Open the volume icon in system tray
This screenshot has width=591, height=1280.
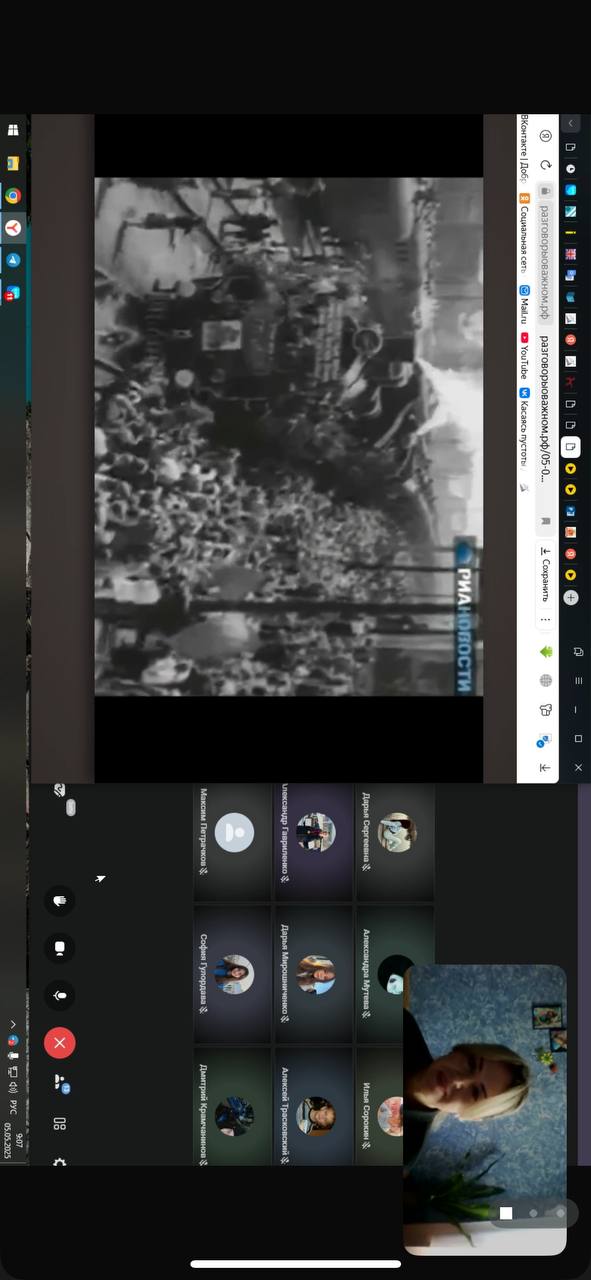[x=13, y=1089]
